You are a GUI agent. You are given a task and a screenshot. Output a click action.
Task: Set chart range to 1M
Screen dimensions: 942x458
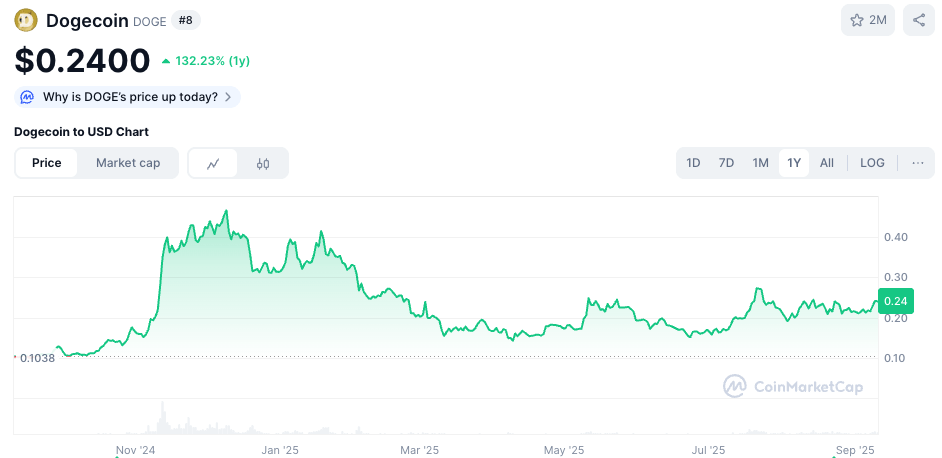[x=761, y=163]
